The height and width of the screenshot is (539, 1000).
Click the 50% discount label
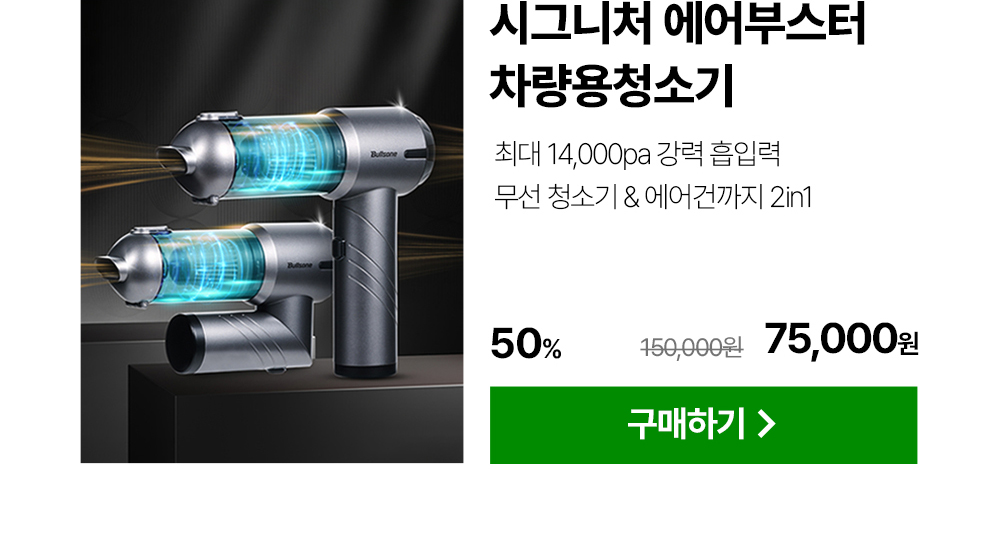tap(526, 344)
